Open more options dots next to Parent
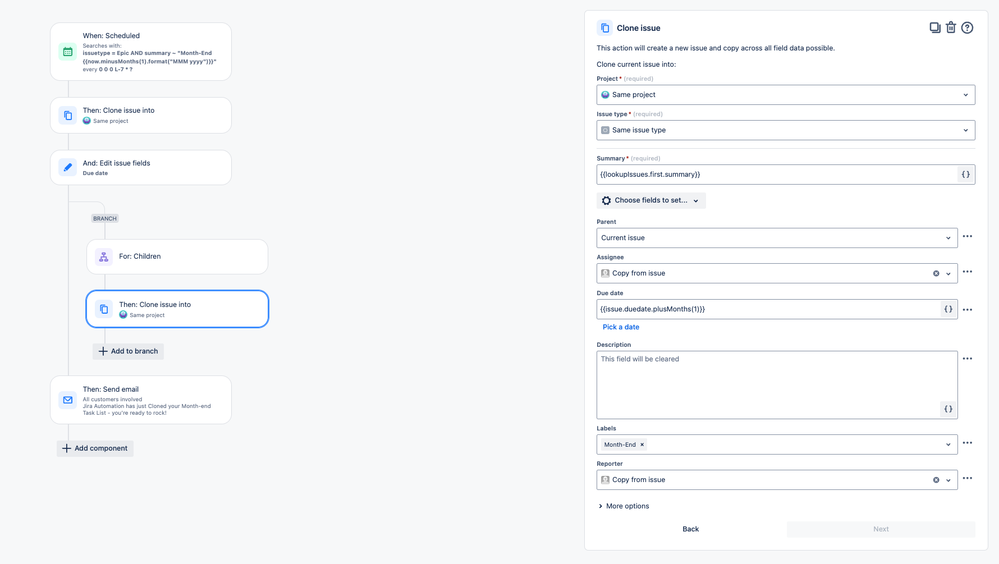Image resolution: width=999 pixels, height=564 pixels. coord(967,236)
